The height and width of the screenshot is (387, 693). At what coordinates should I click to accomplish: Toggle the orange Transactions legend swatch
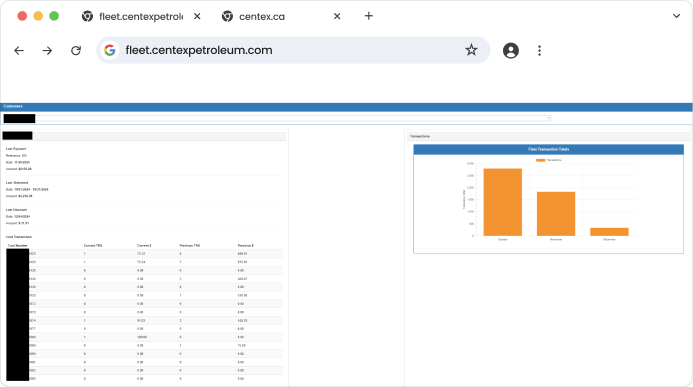(x=540, y=160)
